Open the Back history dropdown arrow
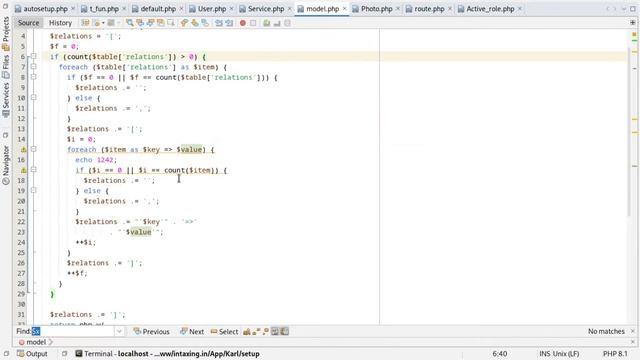The height and width of the screenshot is (360, 640). [x=103, y=23]
